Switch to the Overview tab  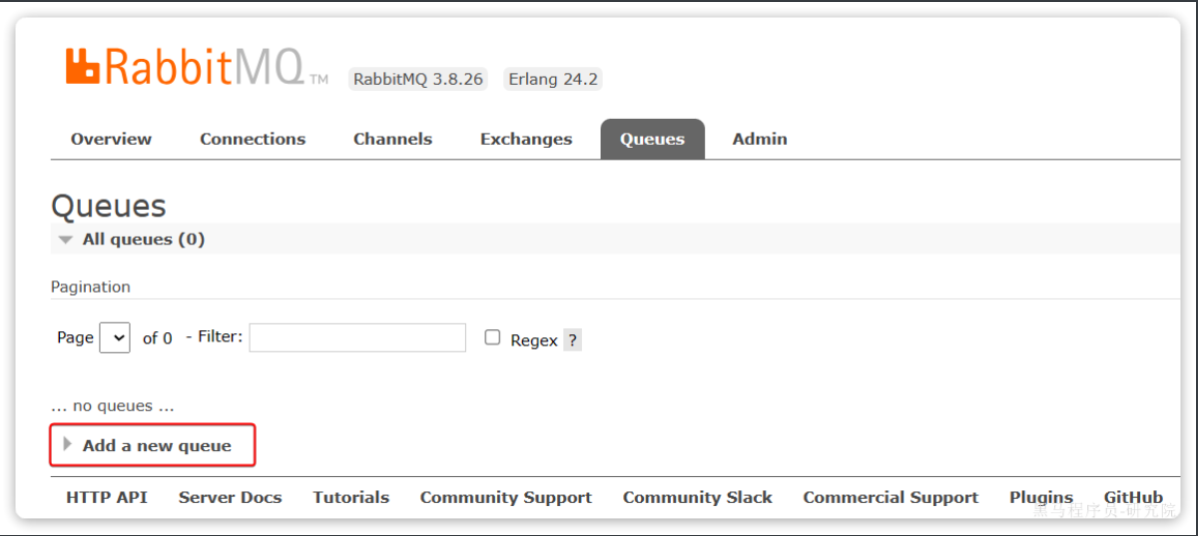[x=112, y=139]
